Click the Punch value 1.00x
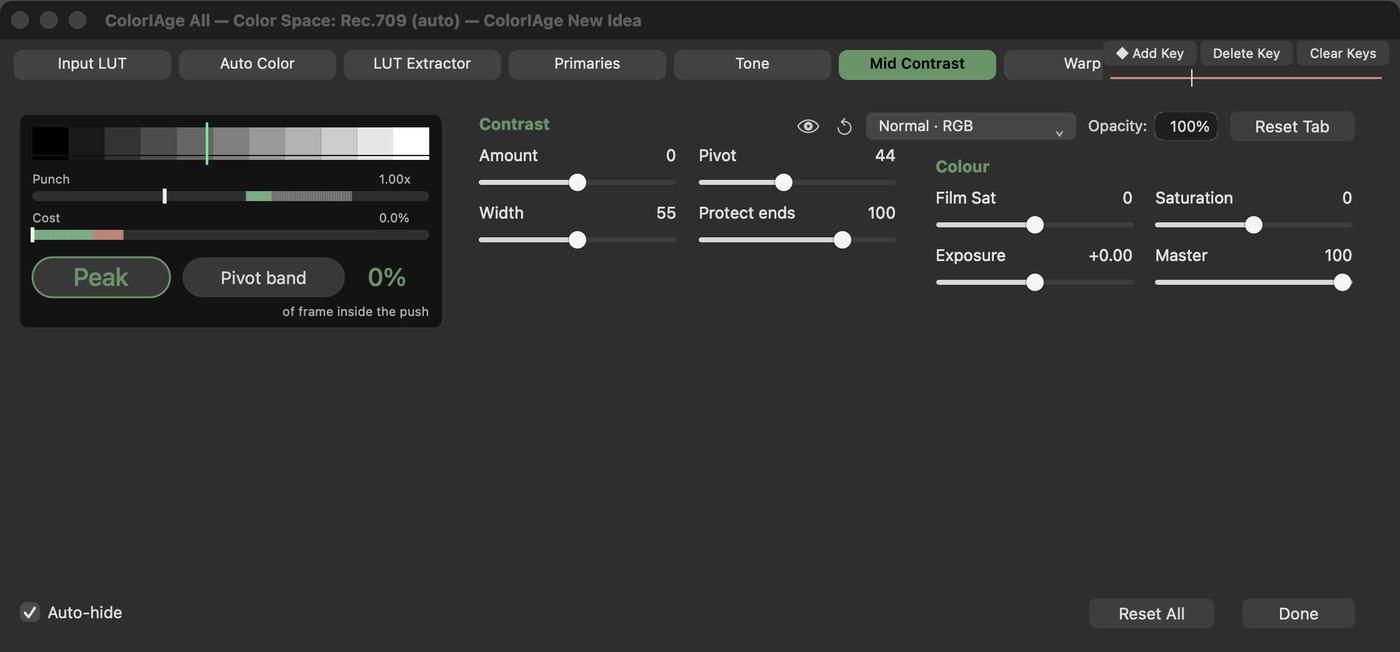 [x=394, y=179]
